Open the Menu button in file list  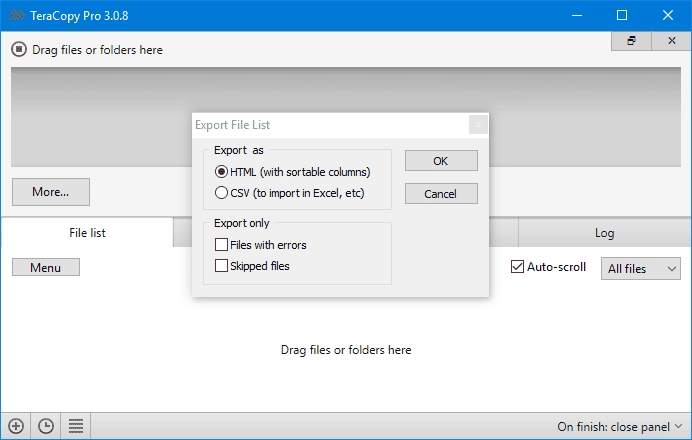click(x=46, y=267)
